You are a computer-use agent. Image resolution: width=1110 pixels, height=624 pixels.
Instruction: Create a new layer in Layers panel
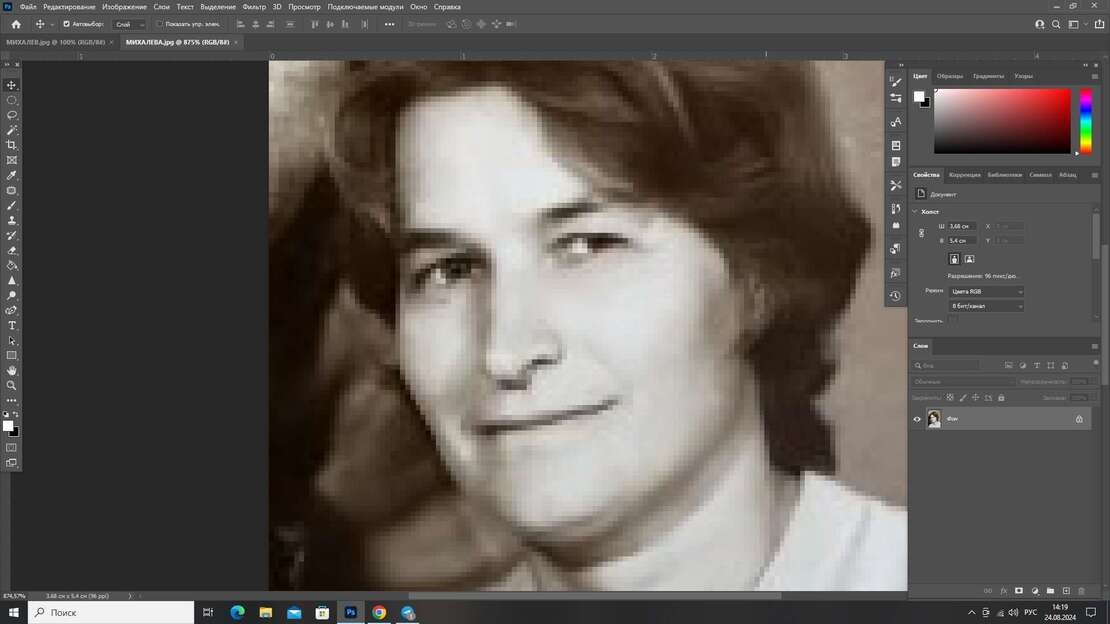tap(1066, 591)
